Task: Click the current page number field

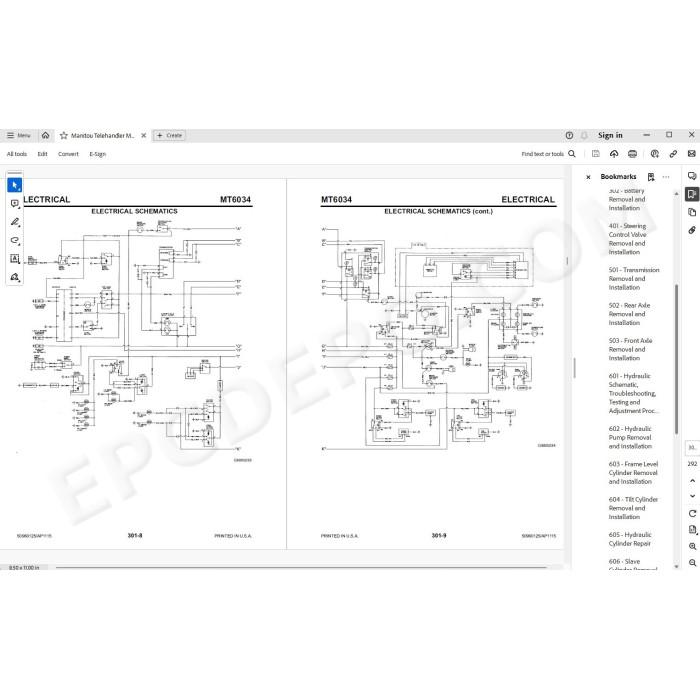Action: point(692,447)
